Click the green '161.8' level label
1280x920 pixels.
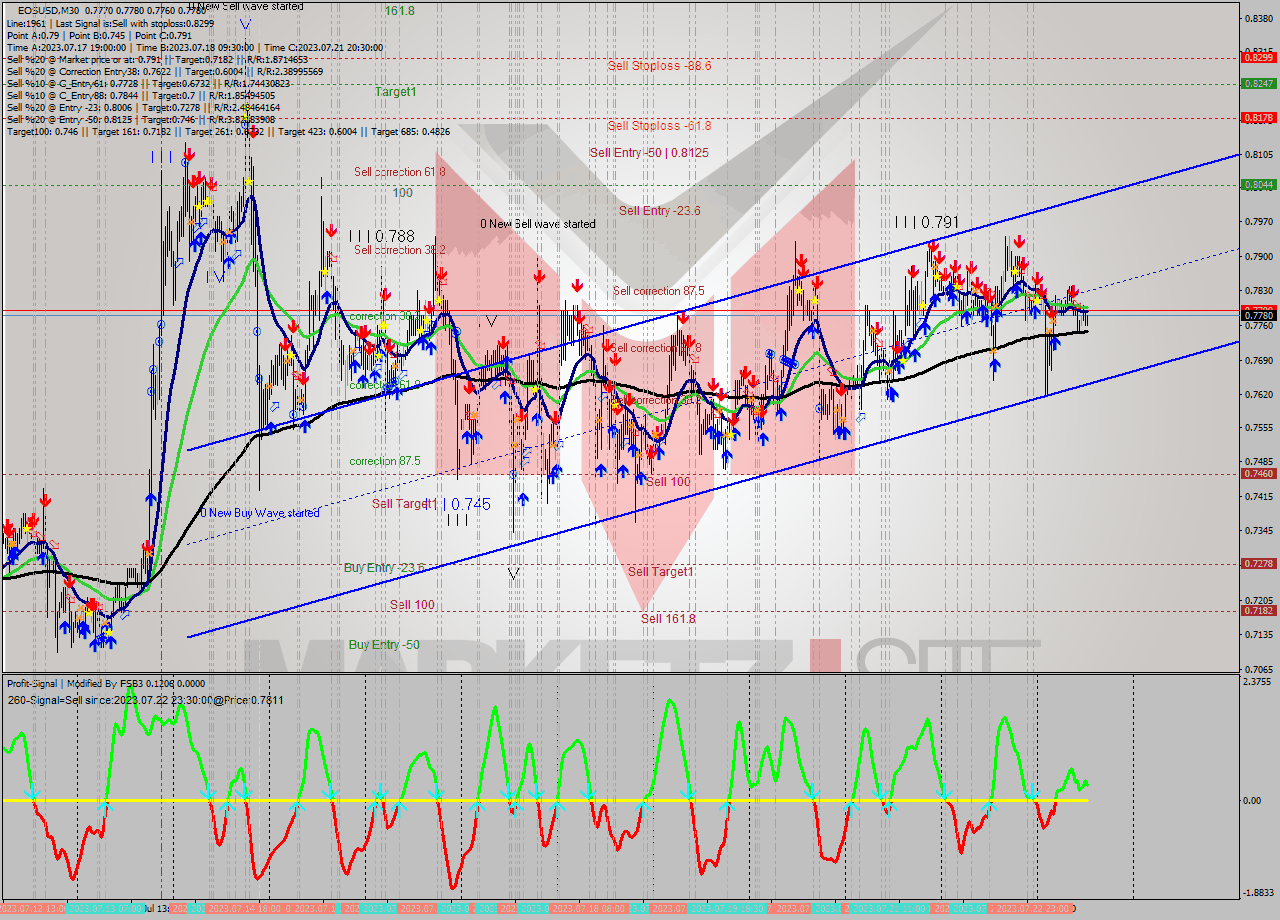click(400, 11)
